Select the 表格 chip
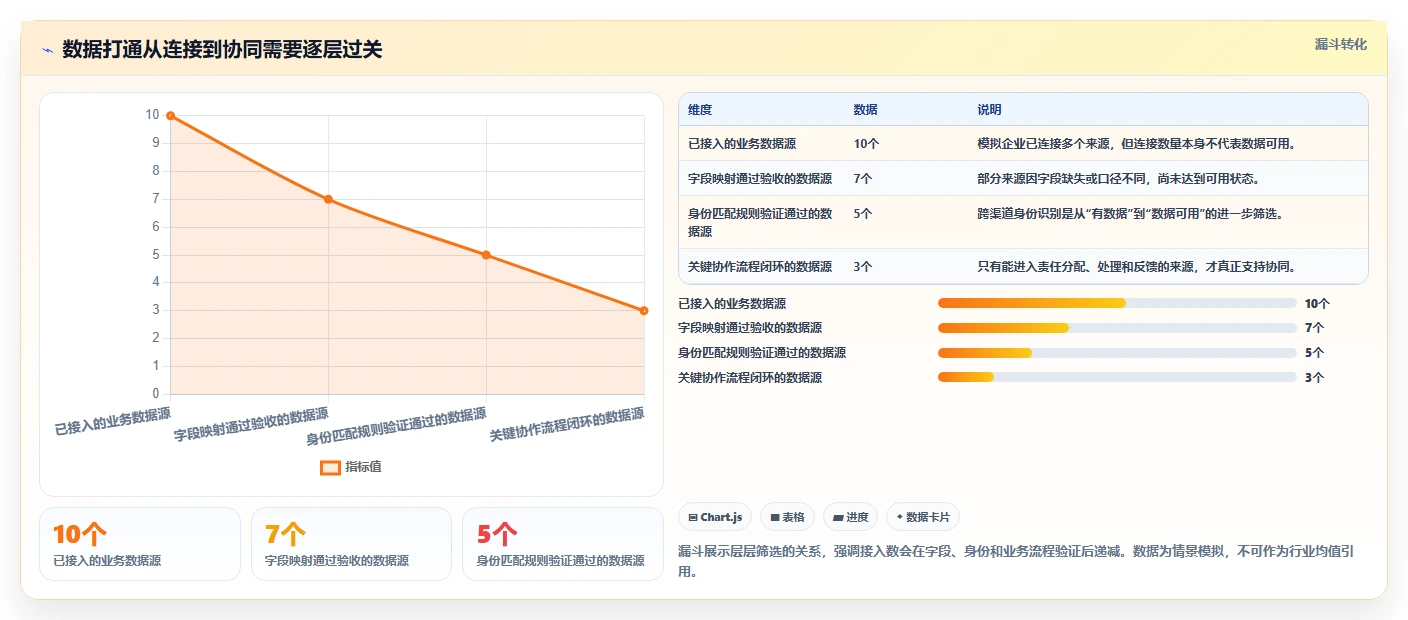 click(787, 517)
